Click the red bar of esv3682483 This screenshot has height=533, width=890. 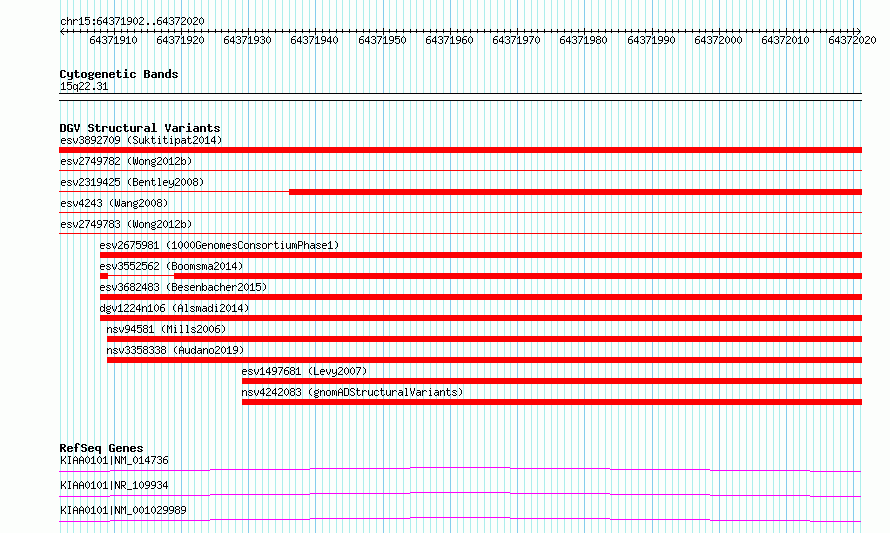(481, 297)
